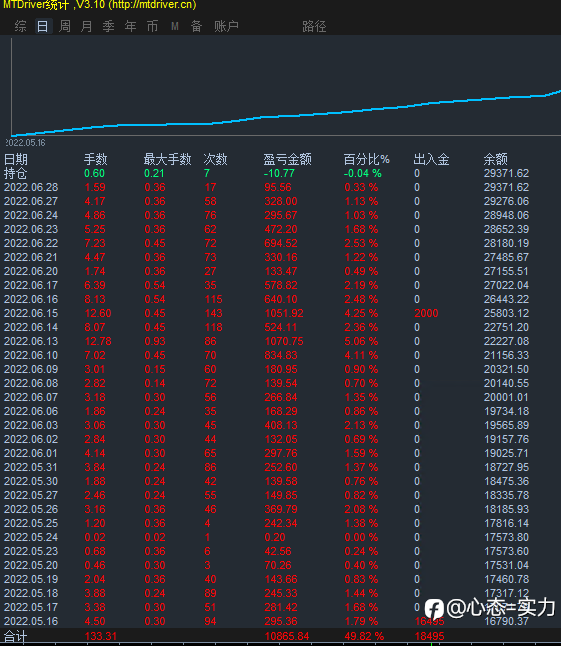561x646 pixels.
Task: Open the 账户 account tab
Action: [x=227, y=26]
